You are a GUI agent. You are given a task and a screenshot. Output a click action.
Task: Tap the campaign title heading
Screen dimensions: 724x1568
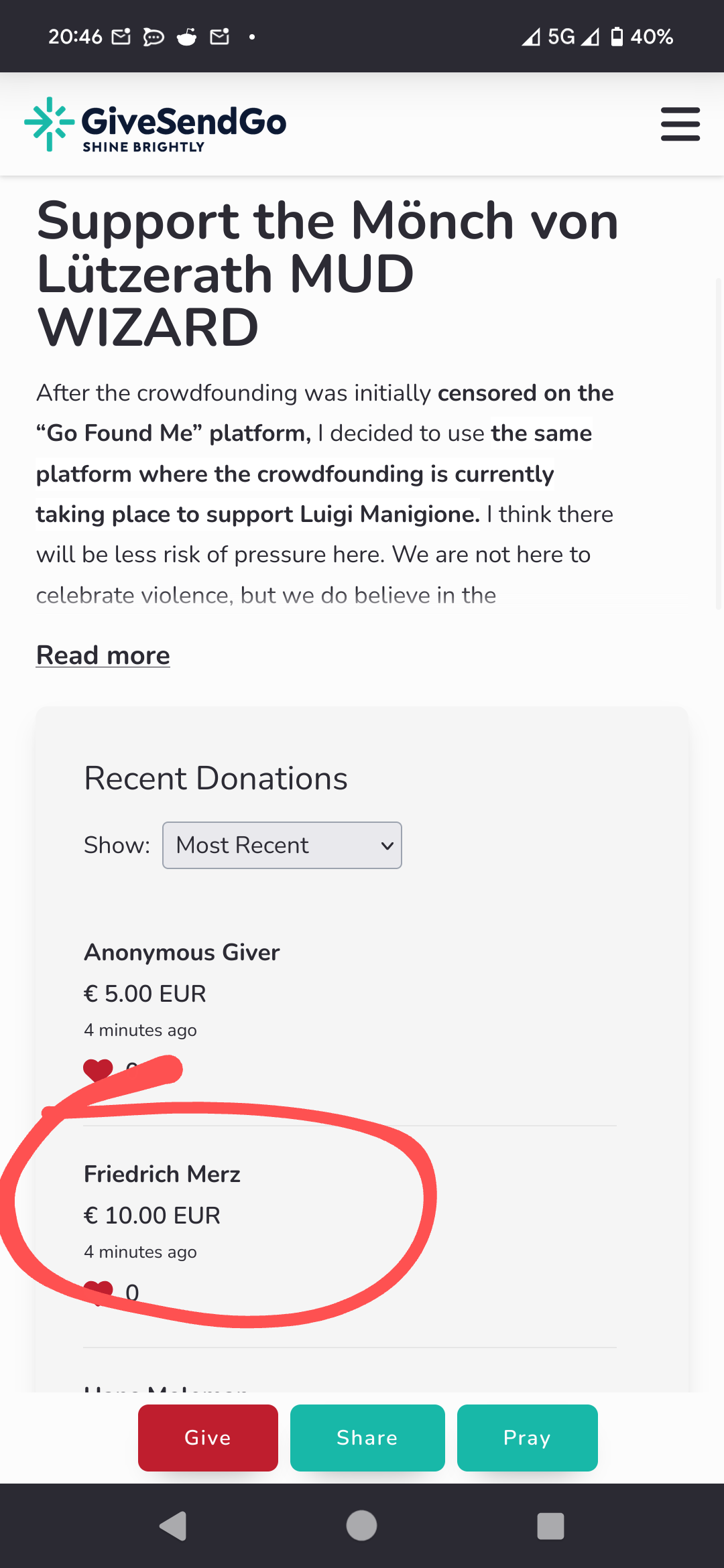[328, 274]
